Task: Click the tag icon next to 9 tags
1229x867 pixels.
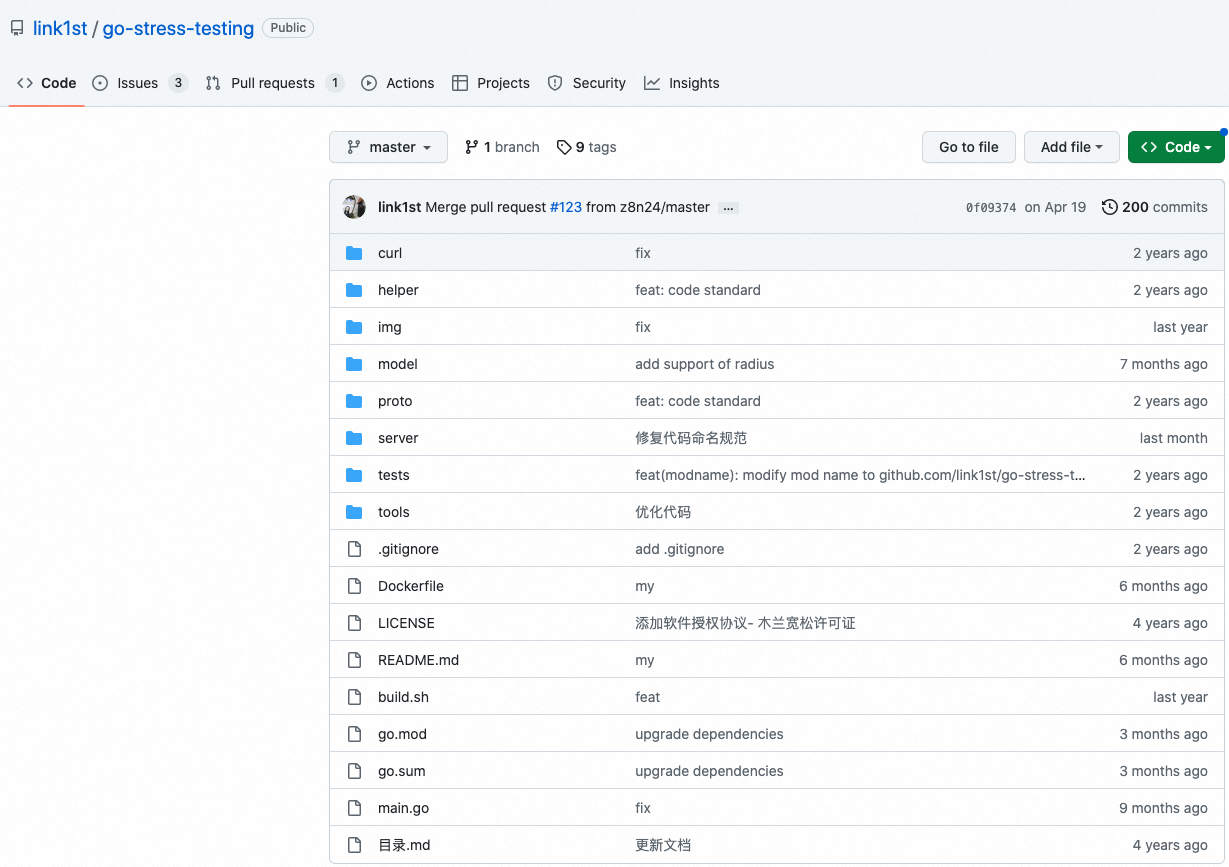Action: (564, 147)
